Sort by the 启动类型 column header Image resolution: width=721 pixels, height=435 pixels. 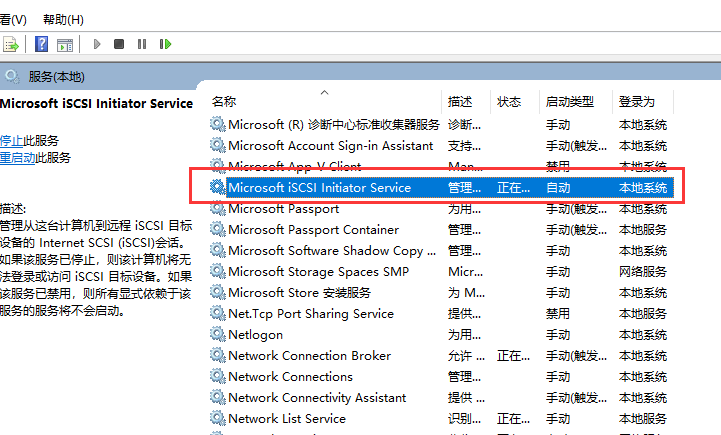click(x=568, y=102)
